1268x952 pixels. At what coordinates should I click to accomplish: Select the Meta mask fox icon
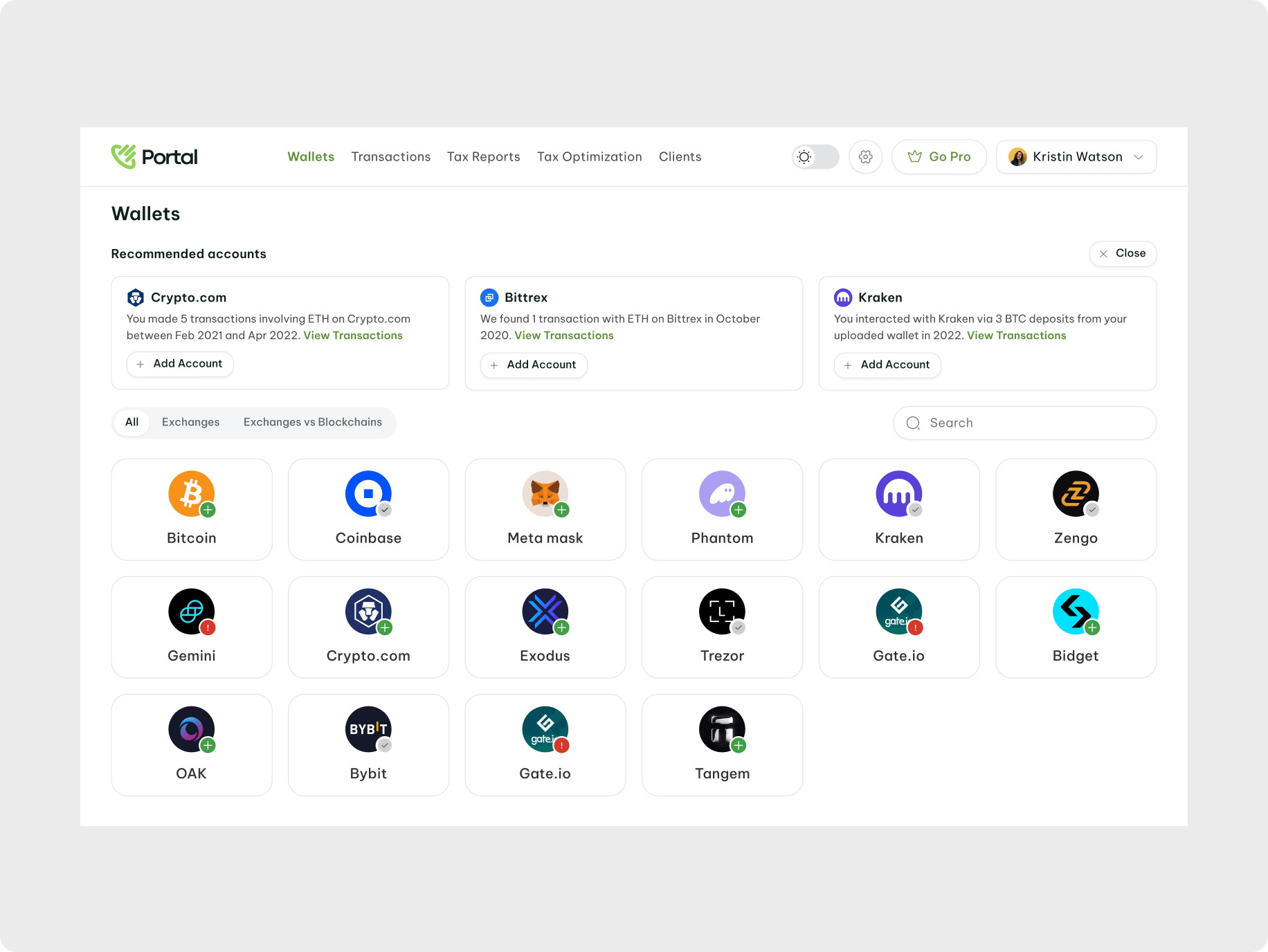click(545, 494)
